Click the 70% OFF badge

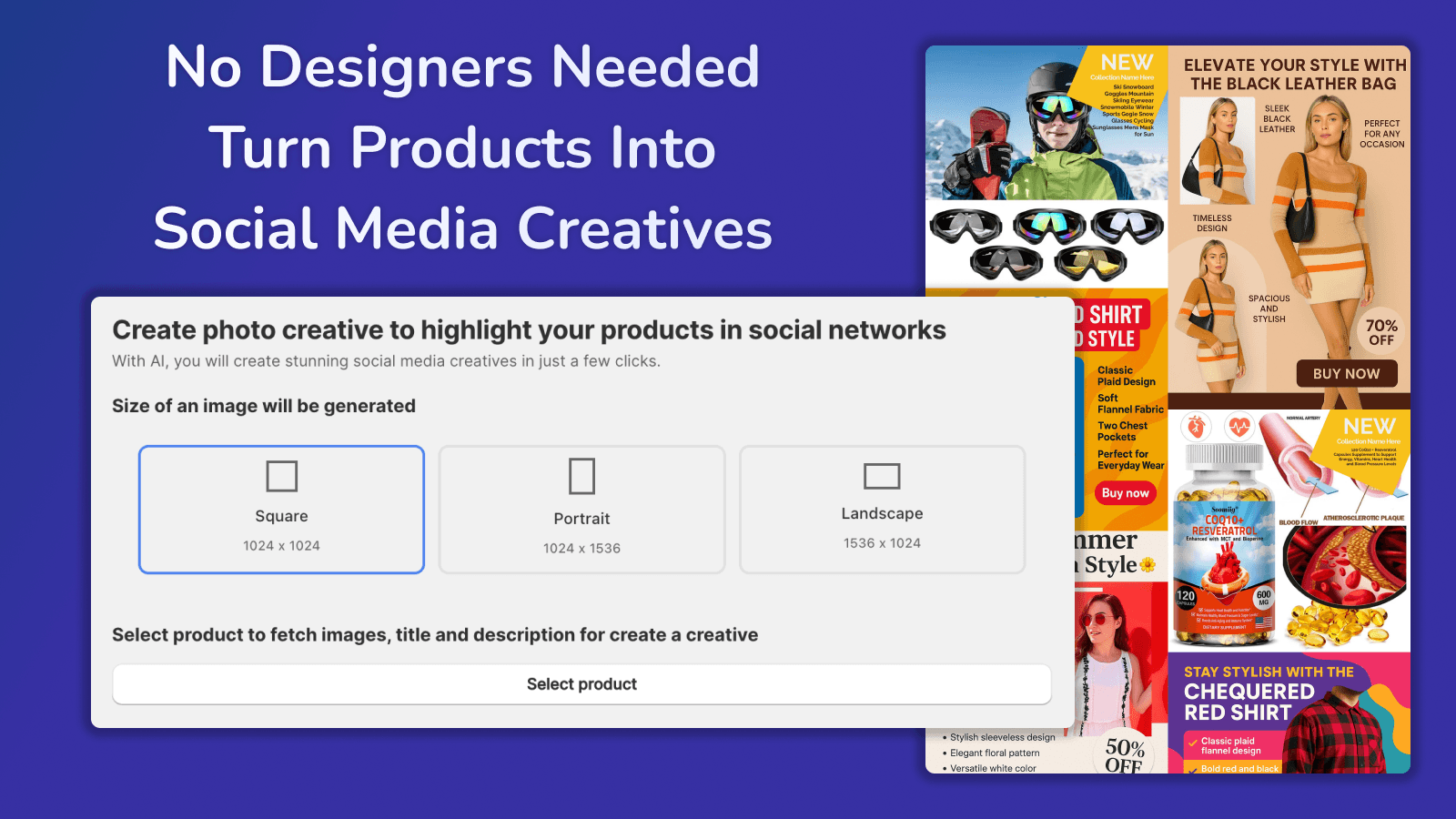pos(1382,330)
